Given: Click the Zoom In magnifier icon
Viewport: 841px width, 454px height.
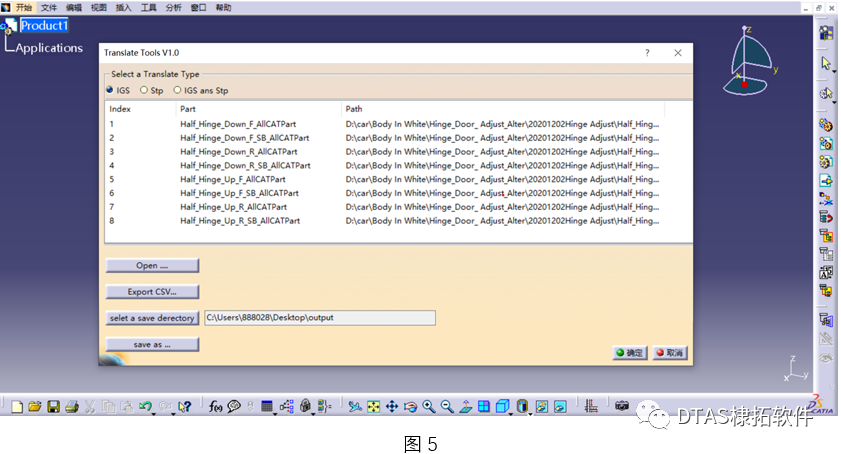Looking at the screenshot, I should [429, 407].
